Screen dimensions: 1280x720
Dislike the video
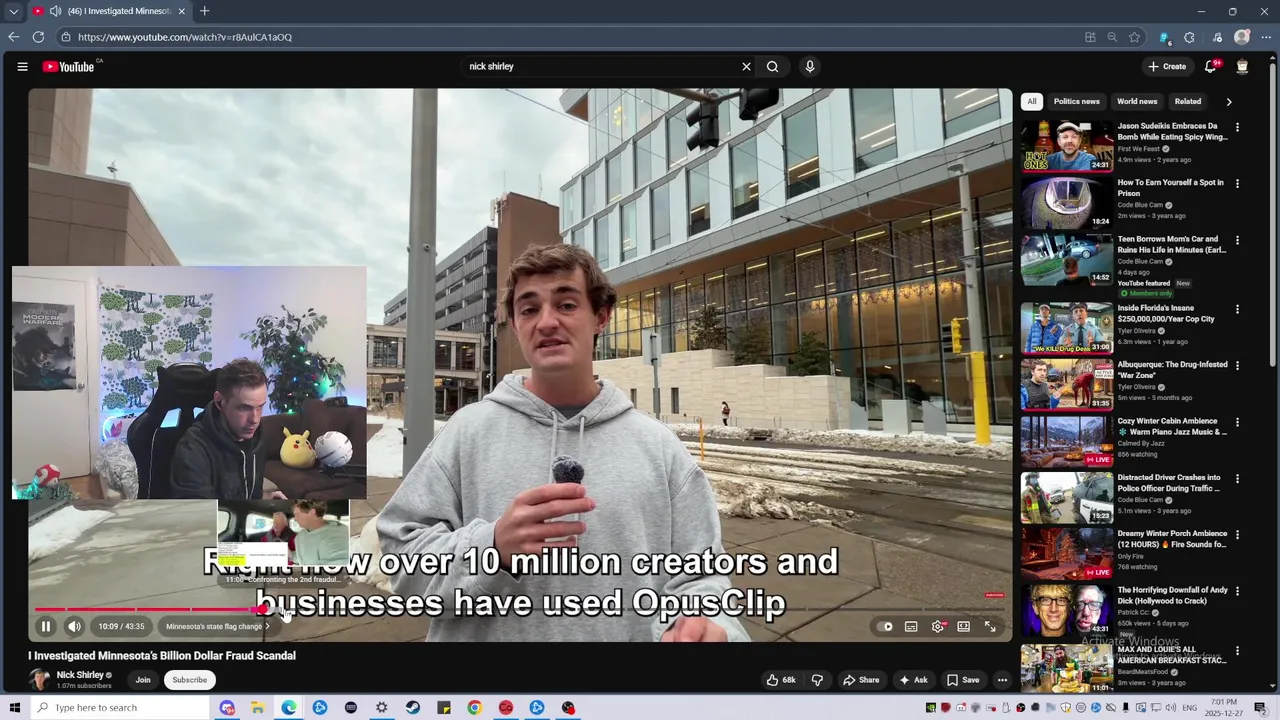[x=817, y=680]
